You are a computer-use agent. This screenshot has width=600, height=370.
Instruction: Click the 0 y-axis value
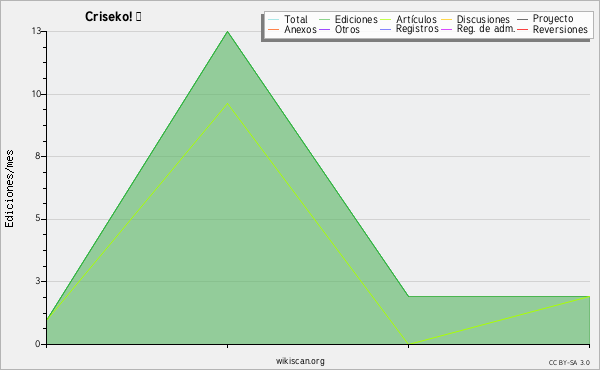[38, 344]
